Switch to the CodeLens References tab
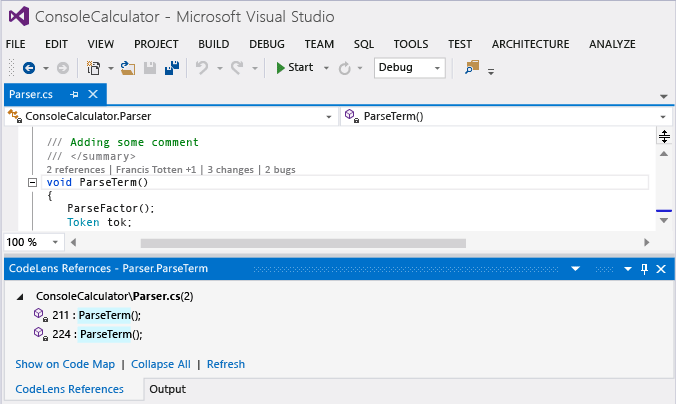The height and width of the screenshot is (404, 676). coord(69,389)
